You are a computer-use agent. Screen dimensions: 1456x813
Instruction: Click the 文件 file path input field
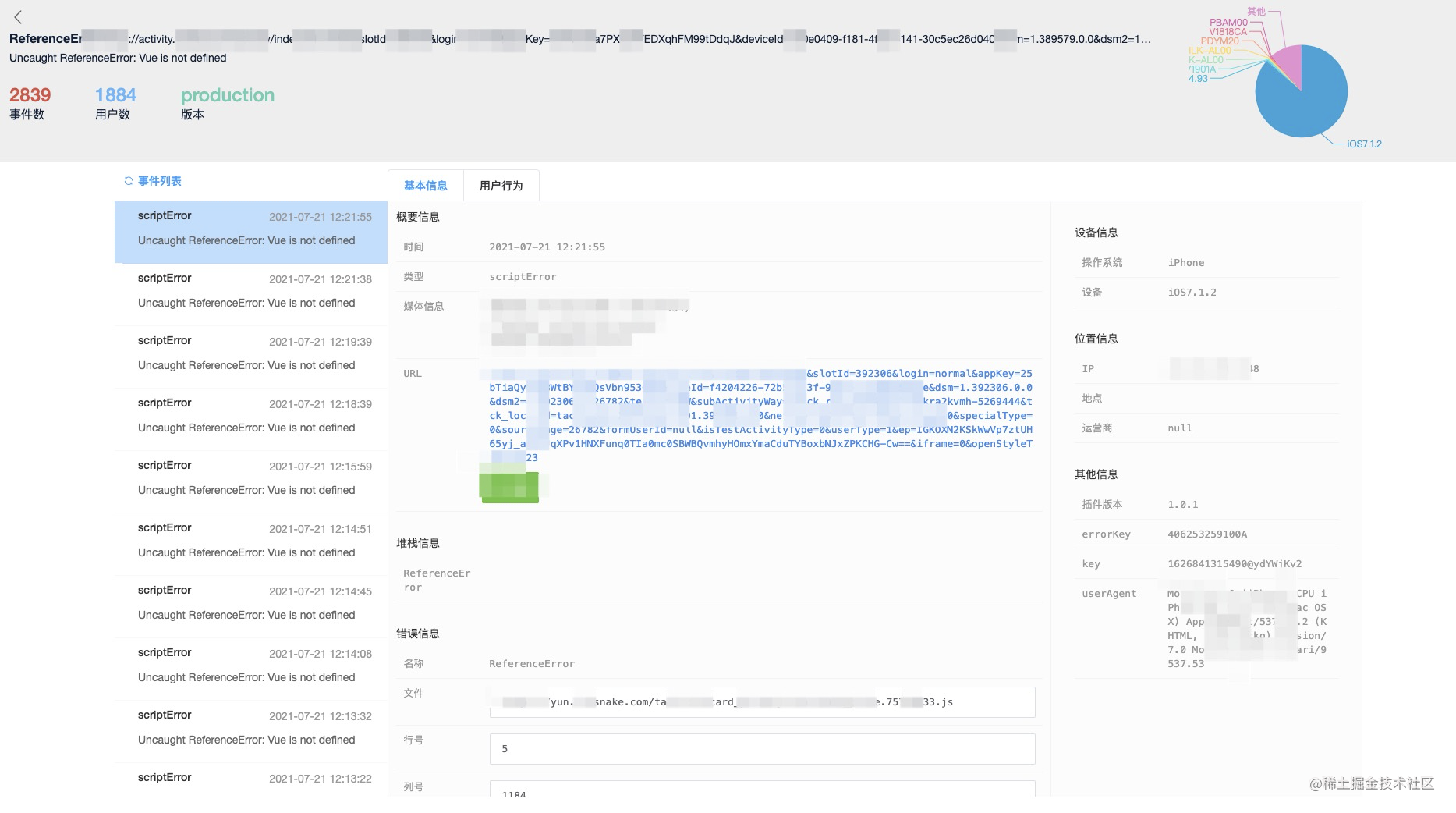click(762, 702)
